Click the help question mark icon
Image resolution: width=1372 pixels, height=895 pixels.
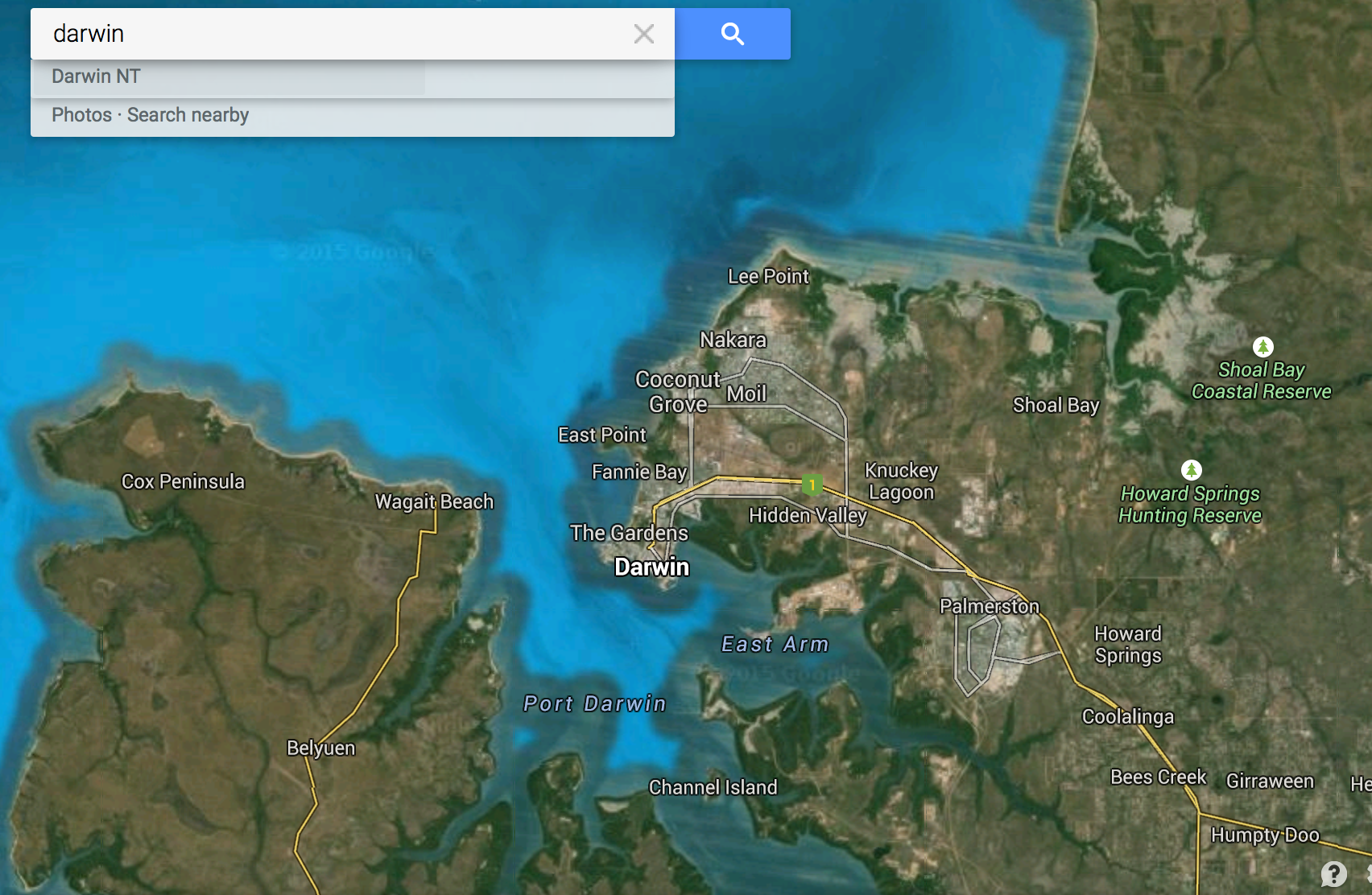(1333, 873)
